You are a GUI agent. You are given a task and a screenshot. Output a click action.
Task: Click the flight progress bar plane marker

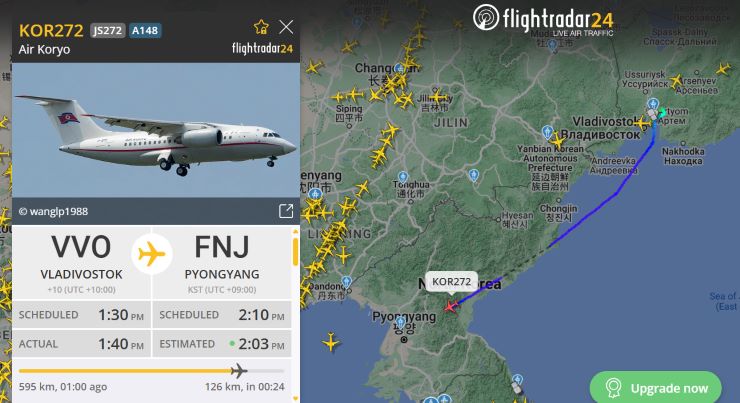pyautogui.click(x=239, y=371)
